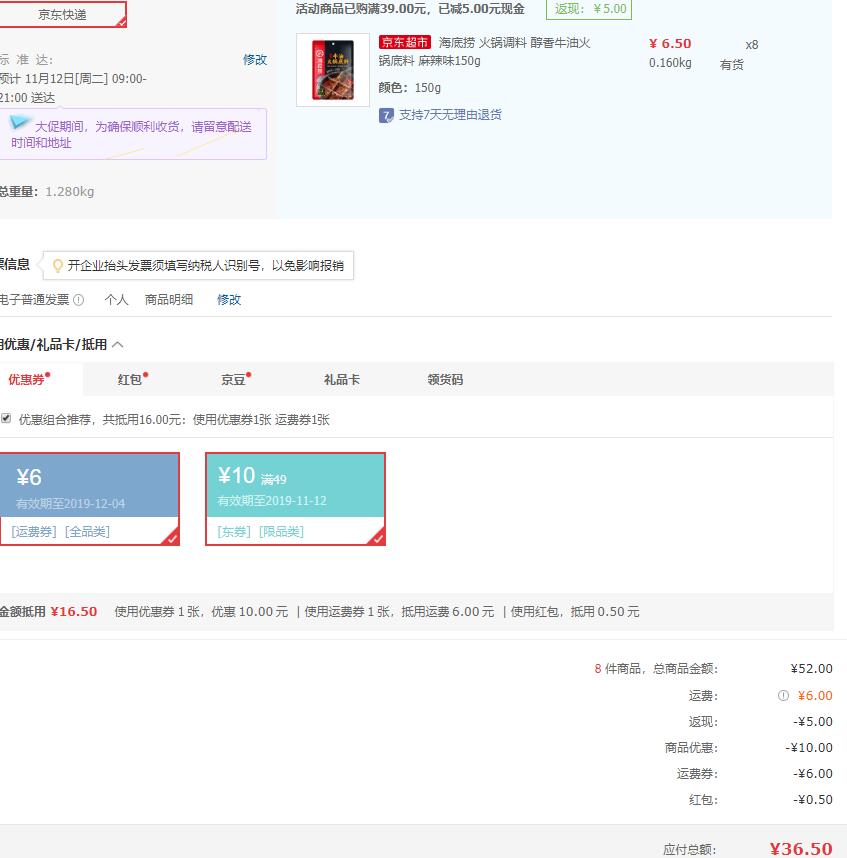Click info icon beside 电子普通发票
The height and width of the screenshot is (858, 847).
tap(79, 300)
